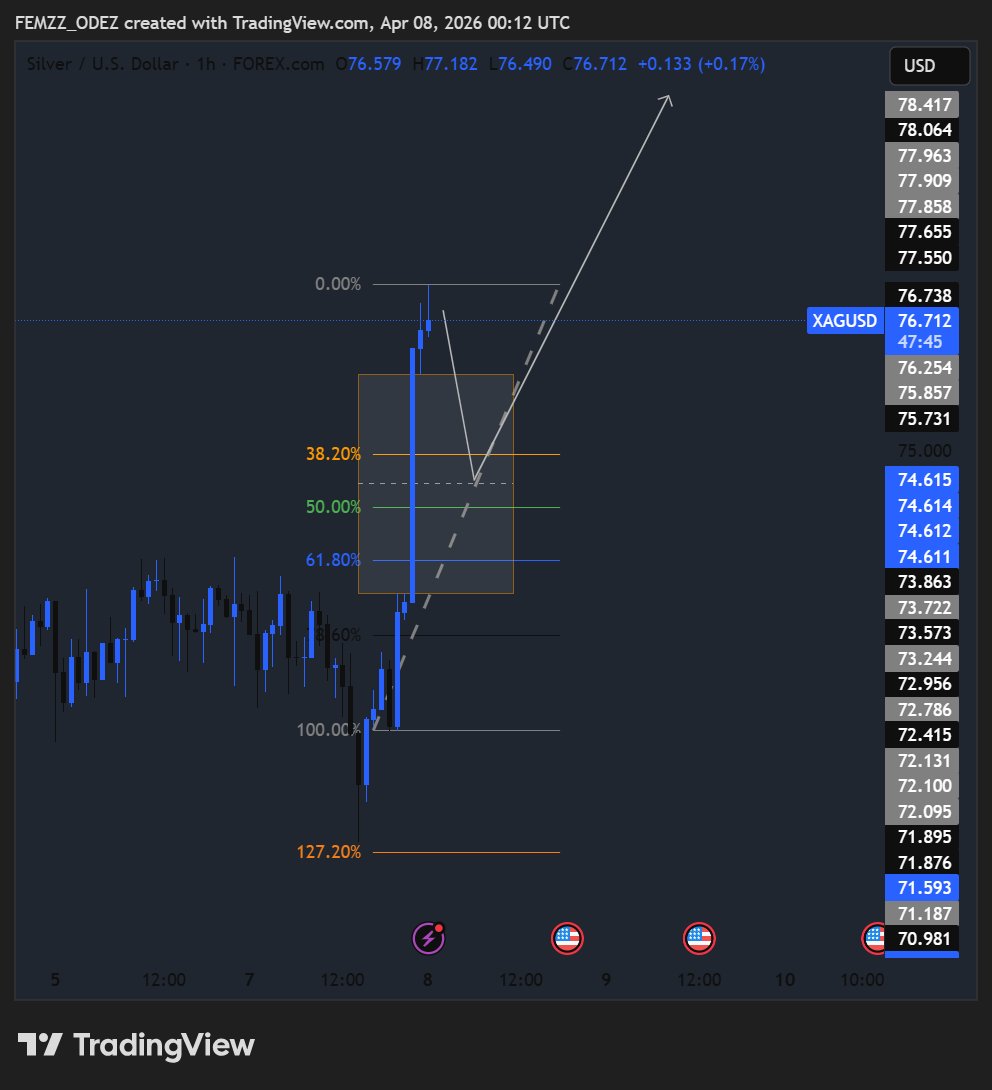Image resolution: width=992 pixels, height=1090 pixels.
Task: Click the high value H77.182
Action: pyautogui.click(x=445, y=64)
